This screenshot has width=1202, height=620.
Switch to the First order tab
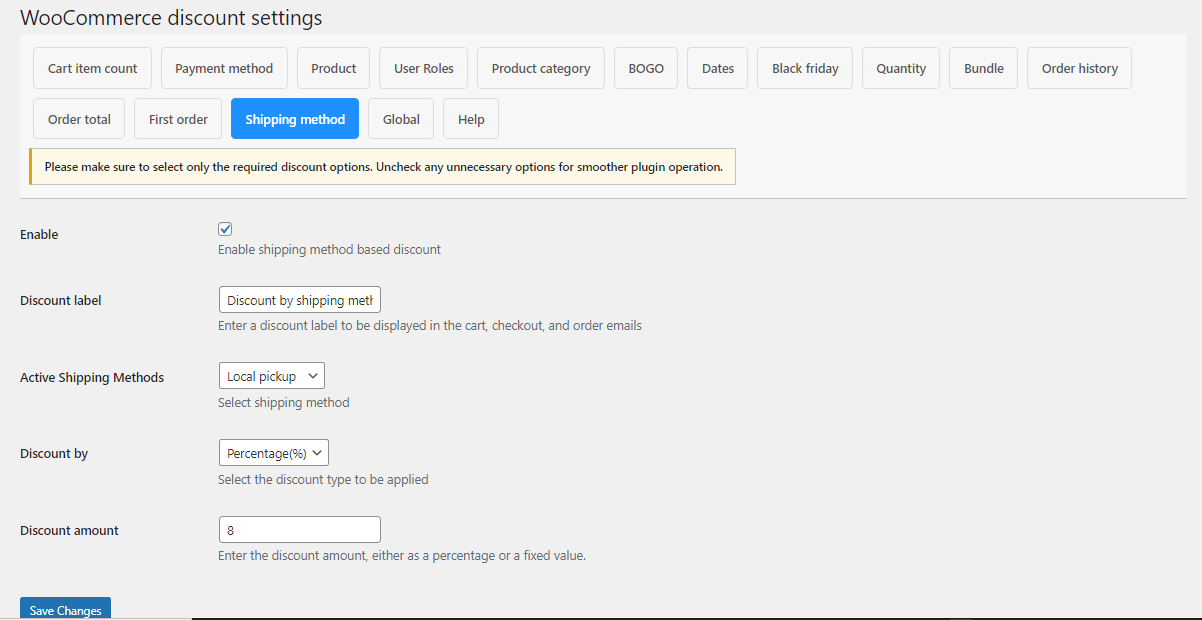177,118
